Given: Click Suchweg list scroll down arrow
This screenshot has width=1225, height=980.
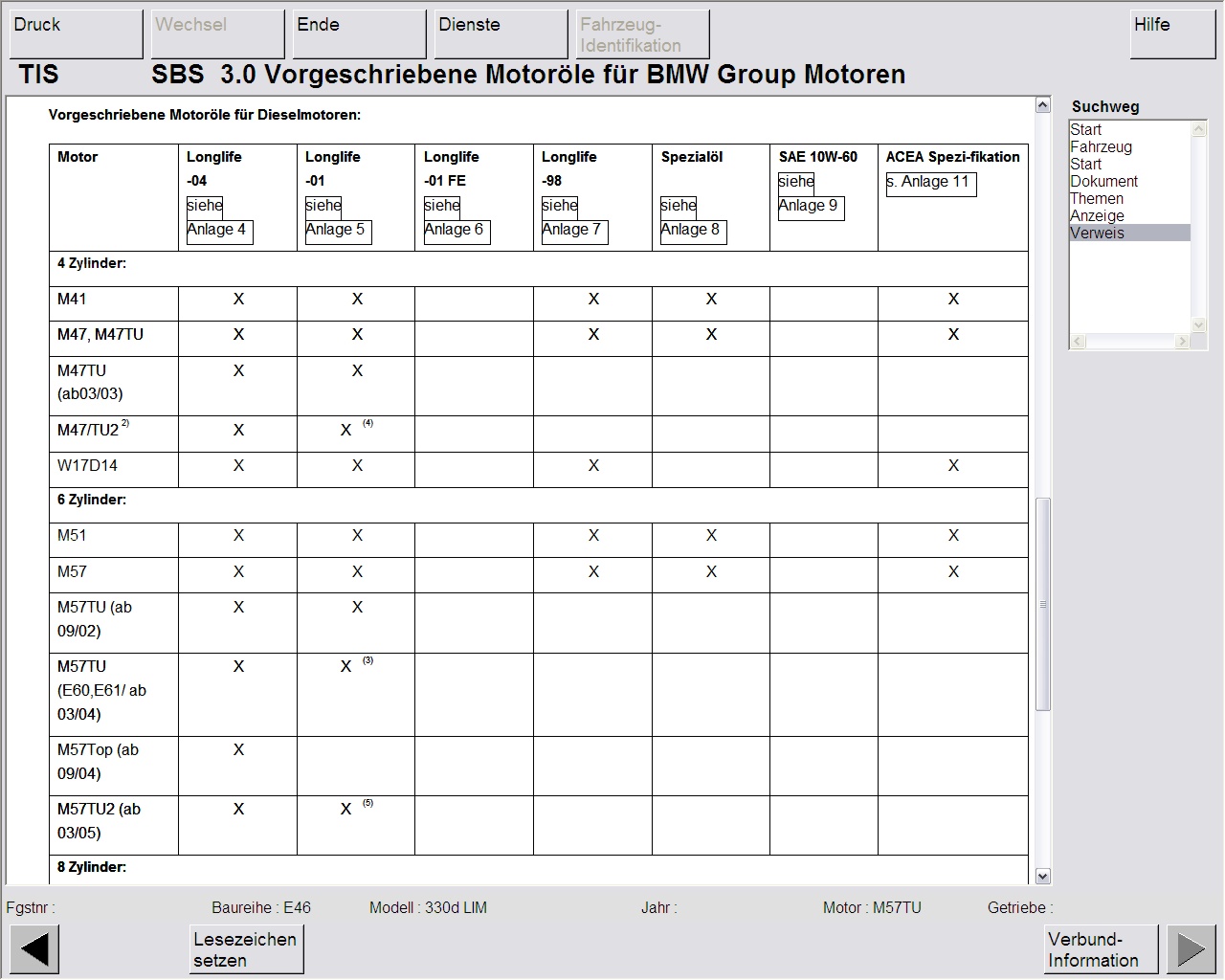Looking at the screenshot, I should click(1198, 325).
